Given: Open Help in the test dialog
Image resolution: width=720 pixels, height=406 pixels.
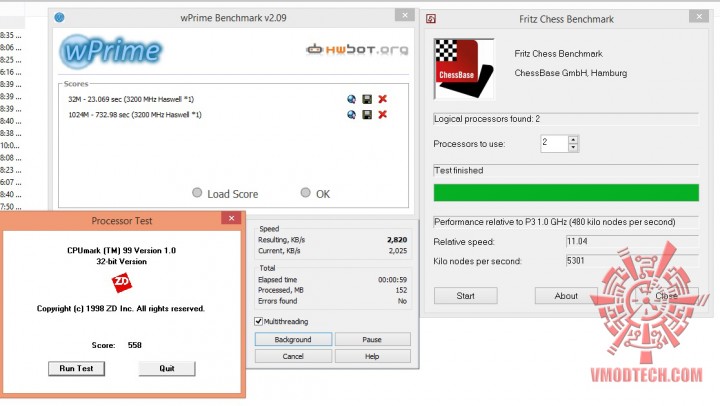Looking at the screenshot, I should coord(372,356).
